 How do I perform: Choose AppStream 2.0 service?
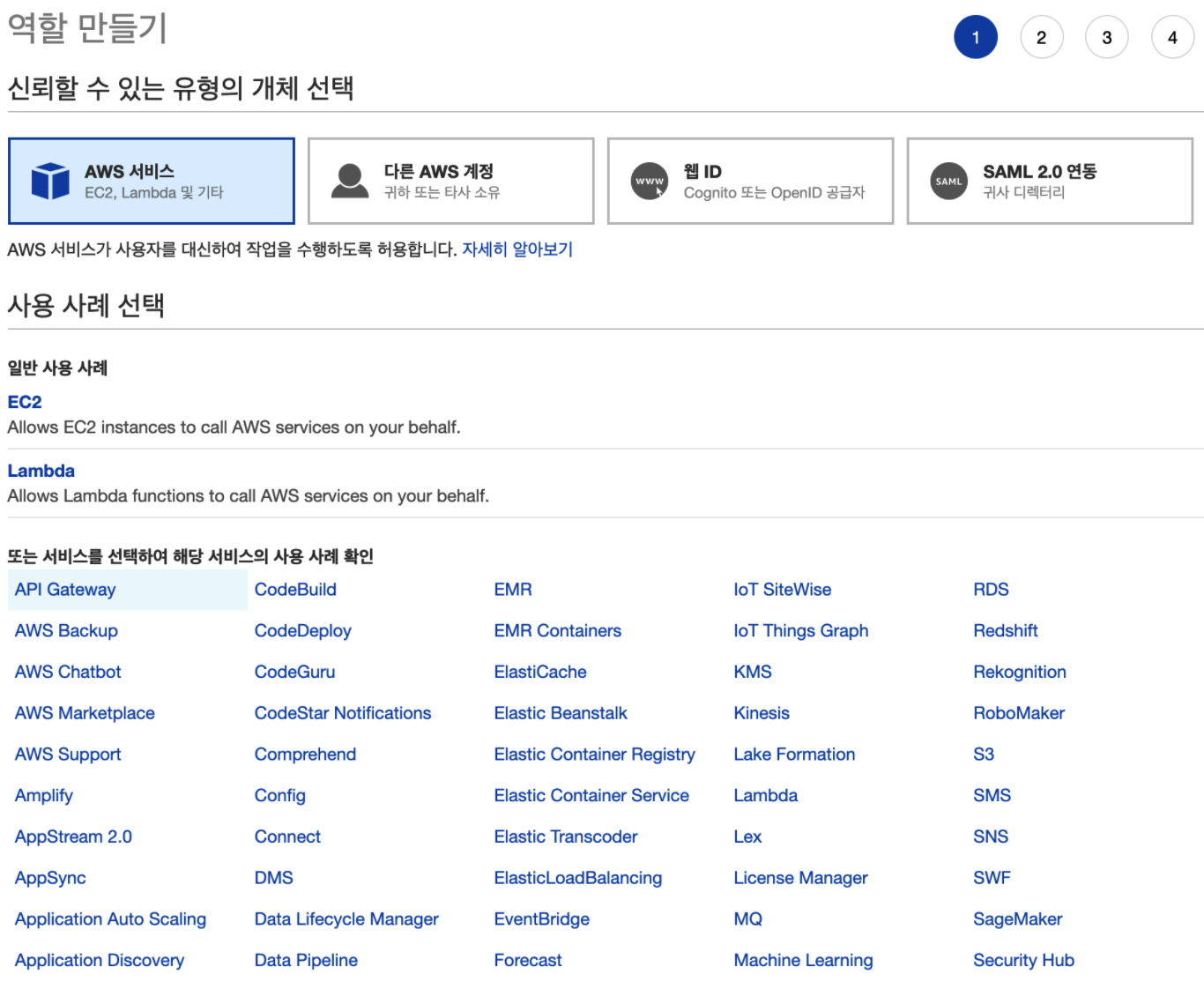pos(73,837)
